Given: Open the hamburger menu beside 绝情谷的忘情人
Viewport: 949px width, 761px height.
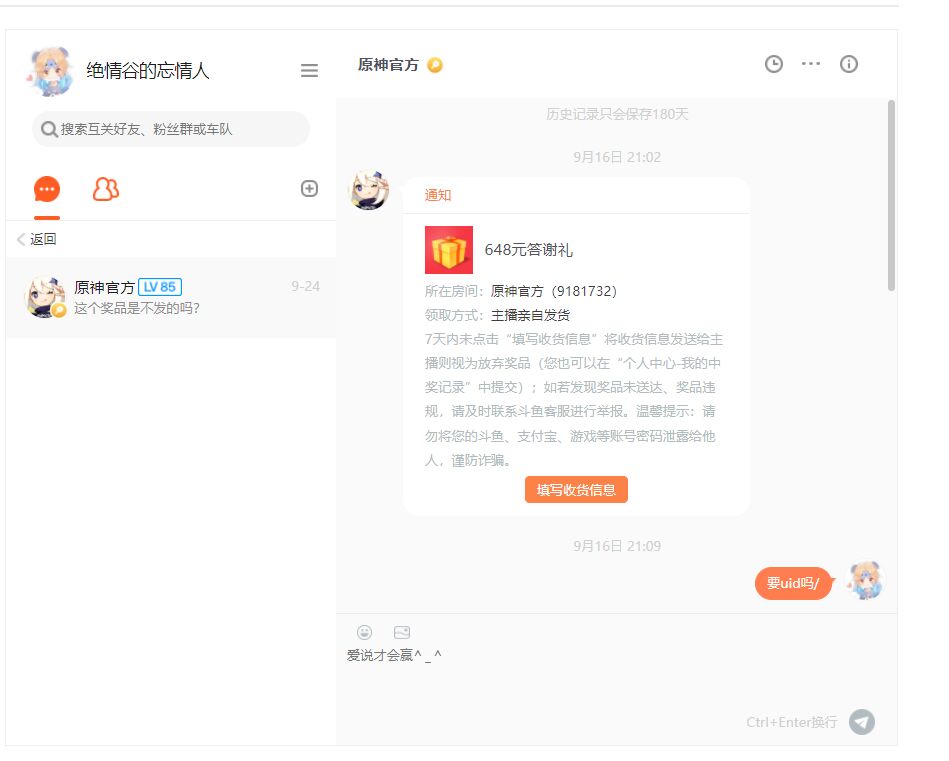Looking at the screenshot, I should point(309,71).
